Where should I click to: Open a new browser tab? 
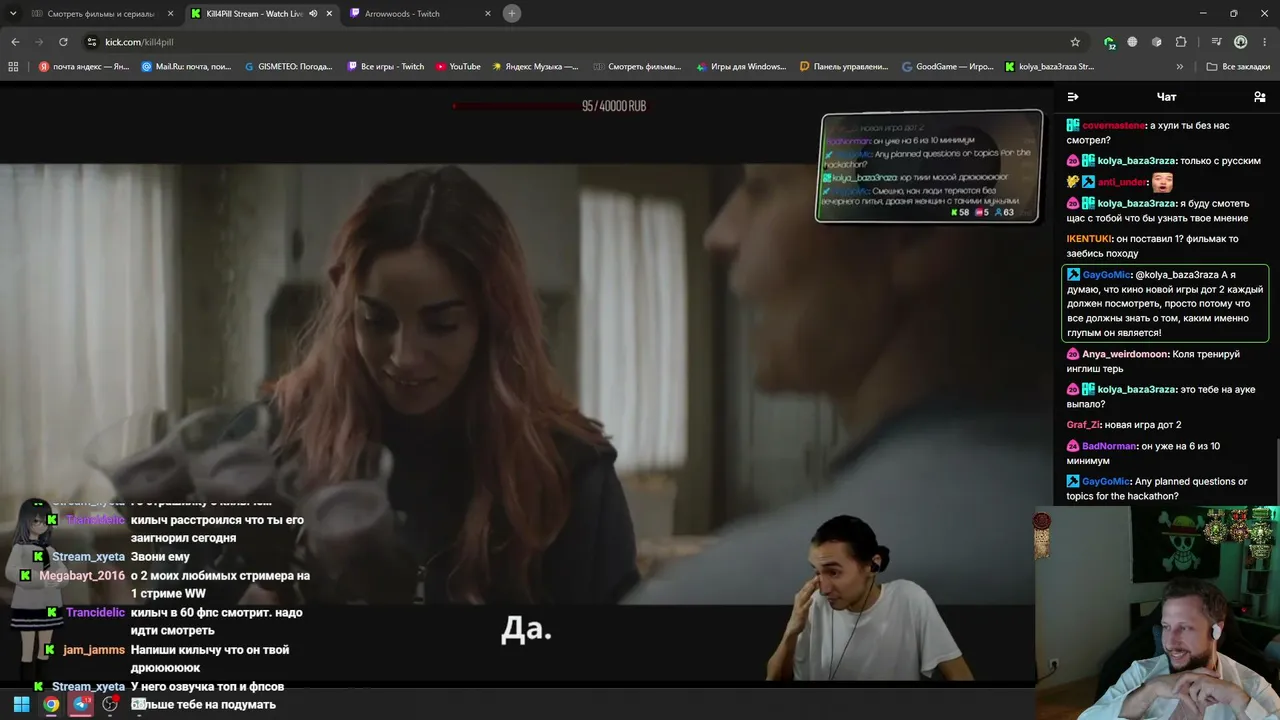coord(512,14)
